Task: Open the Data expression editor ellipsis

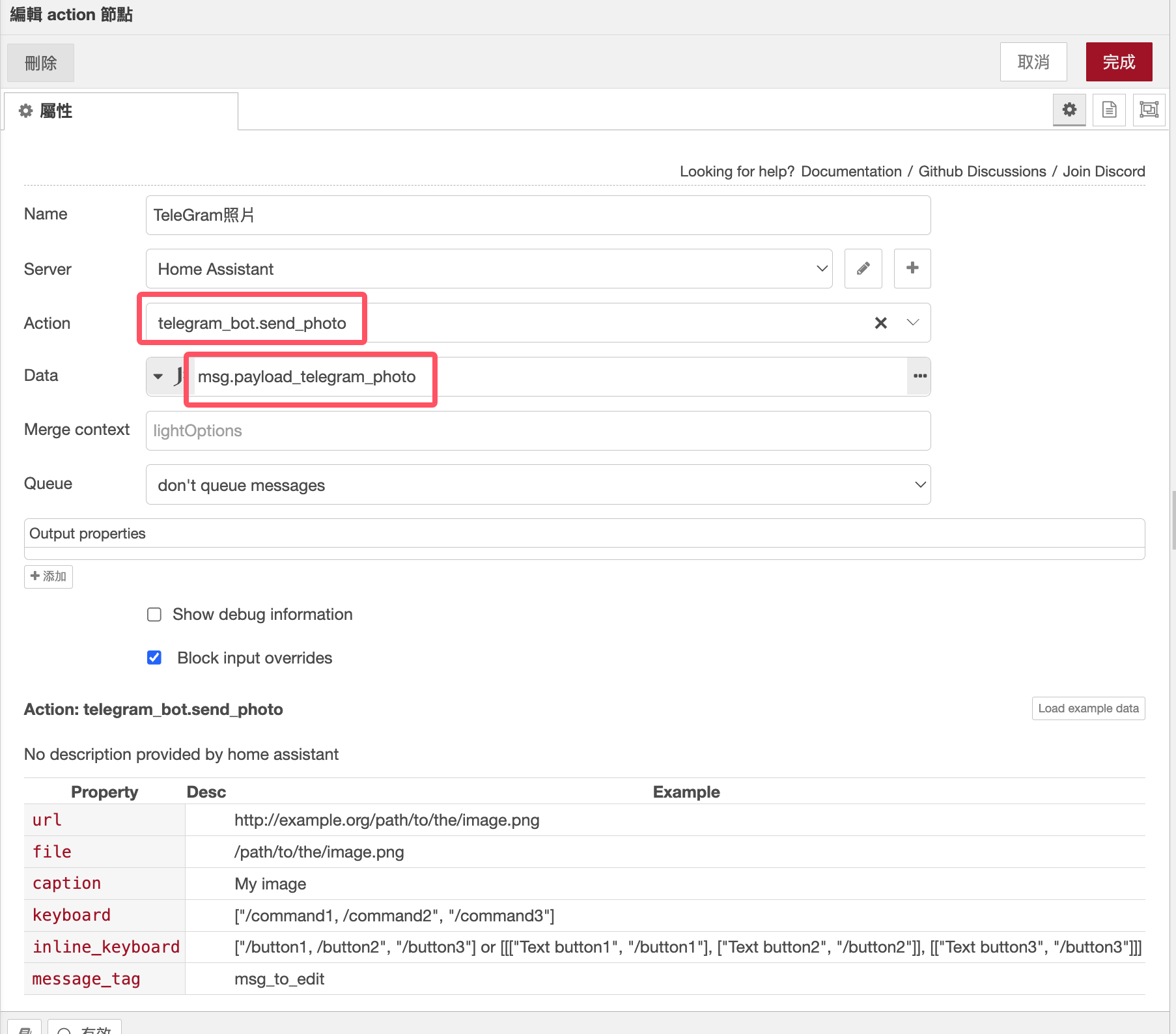Action: [919, 376]
